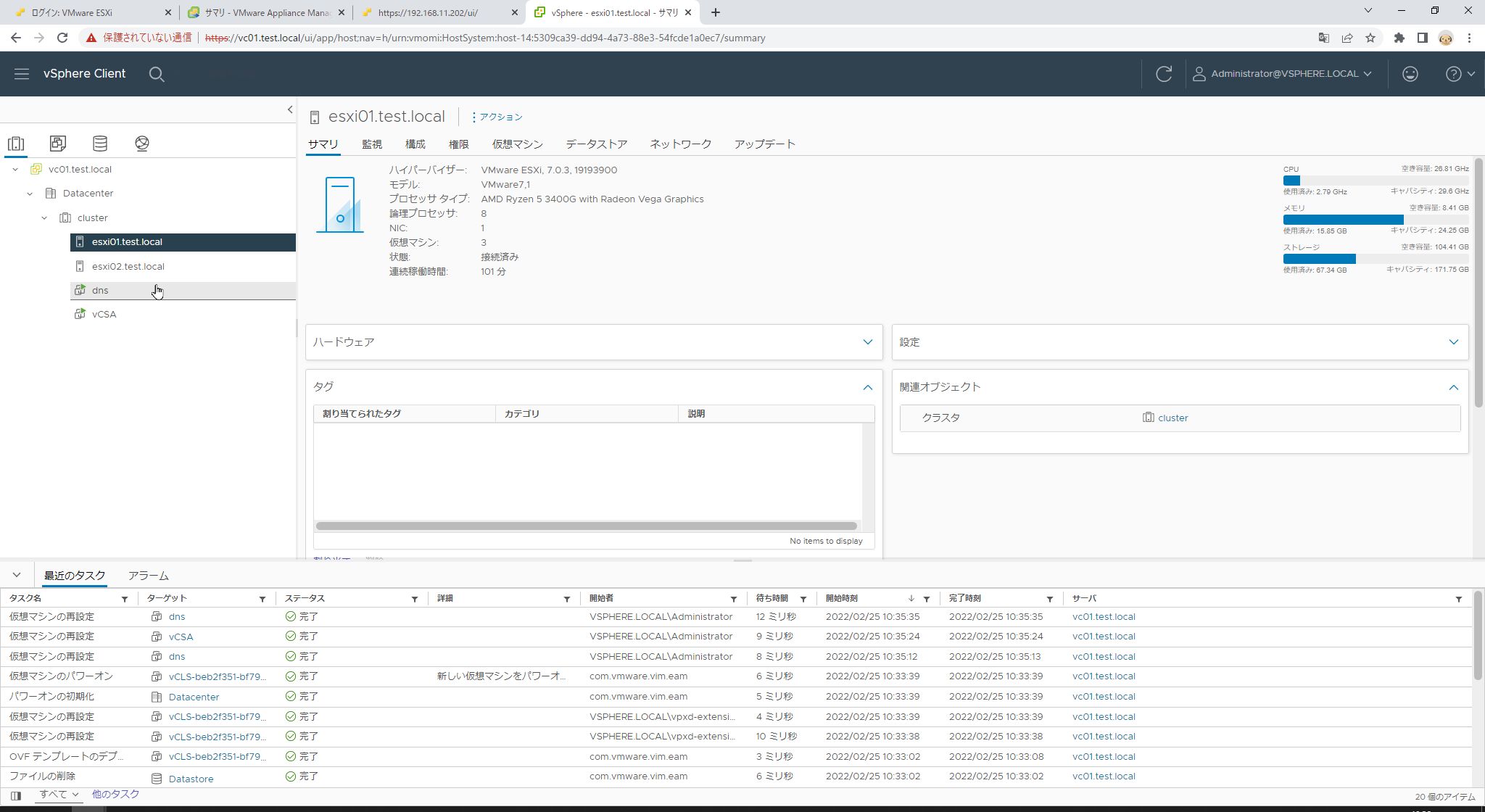Open vCSA target link in tasks list
Viewport: 1485px width, 812px height.
(181, 637)
